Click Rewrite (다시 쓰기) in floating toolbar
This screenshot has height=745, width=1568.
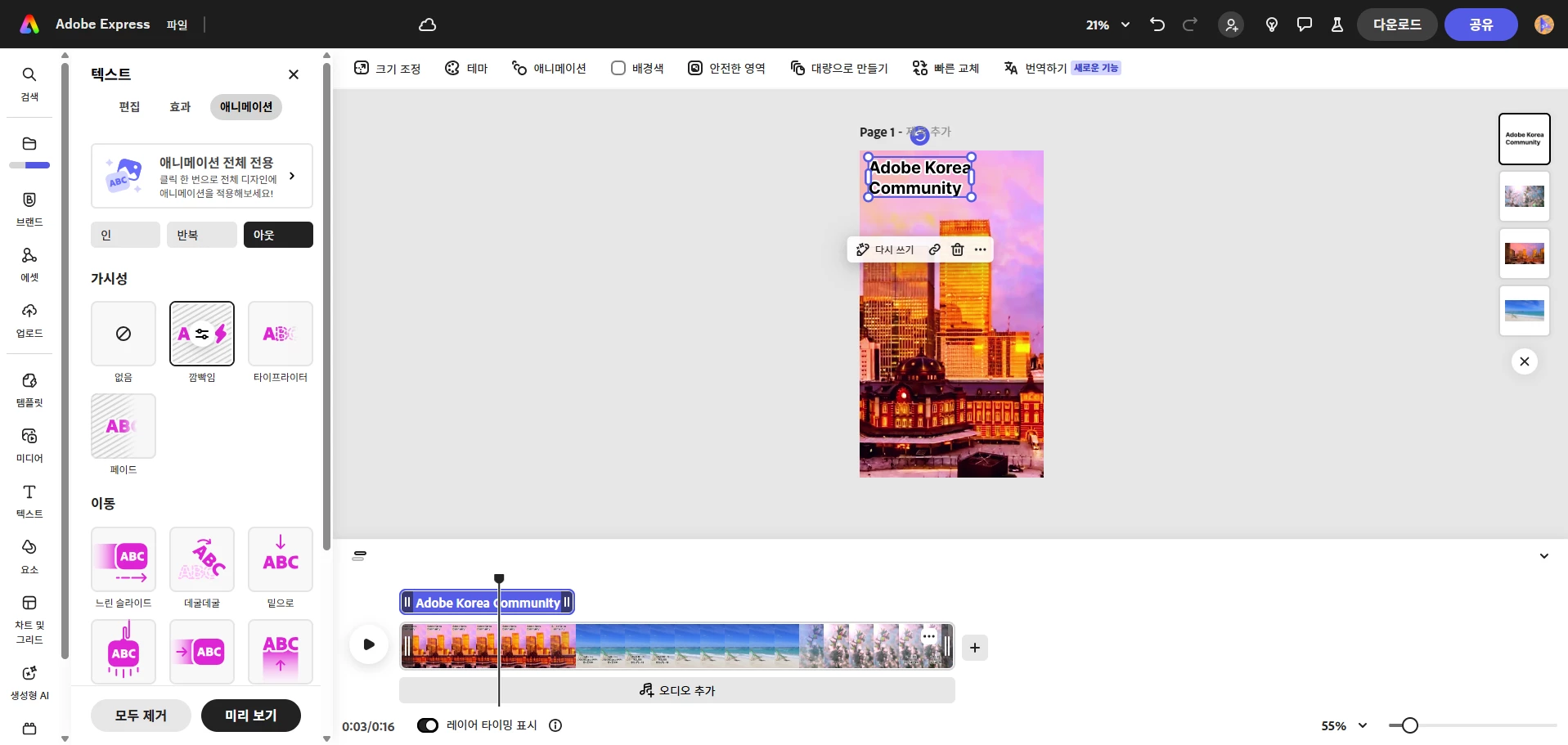pos(885,249)
